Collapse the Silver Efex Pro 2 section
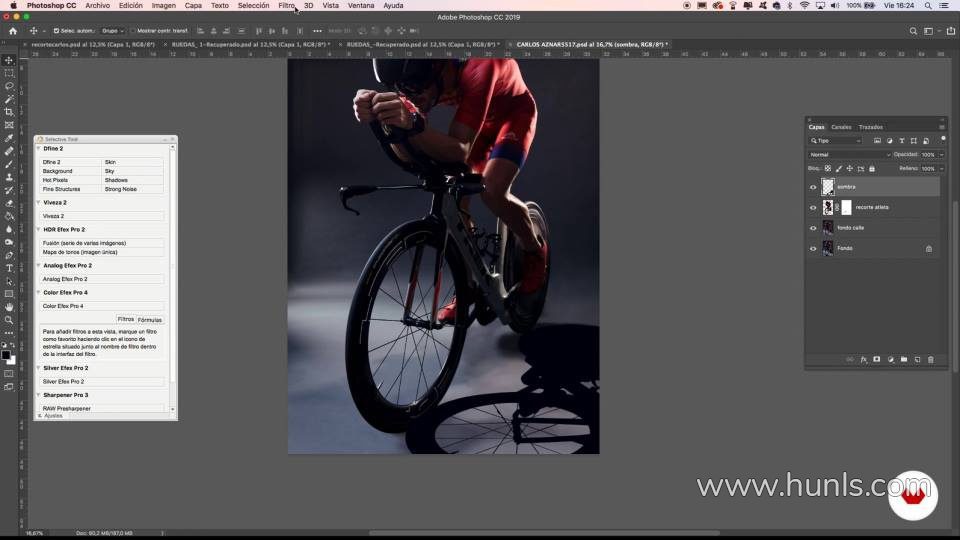 coord(39,368)
